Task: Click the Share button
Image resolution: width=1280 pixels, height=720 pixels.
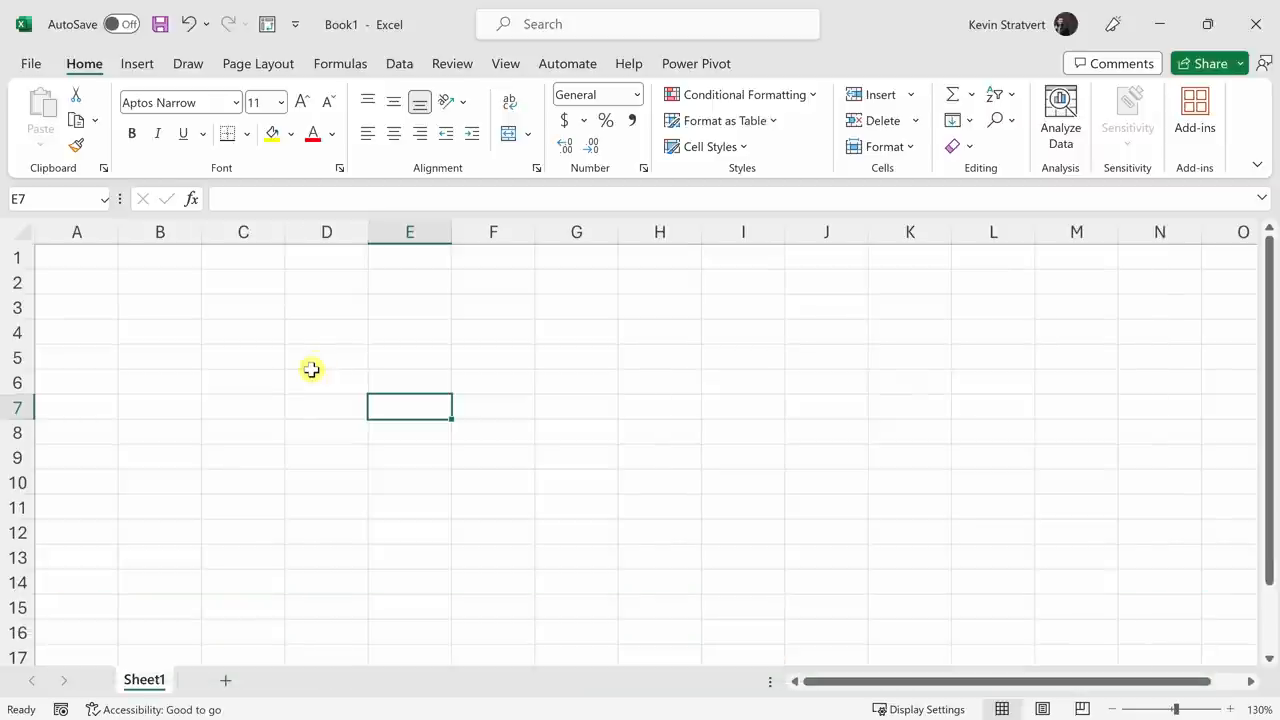Action: [x=1201, y=63]
